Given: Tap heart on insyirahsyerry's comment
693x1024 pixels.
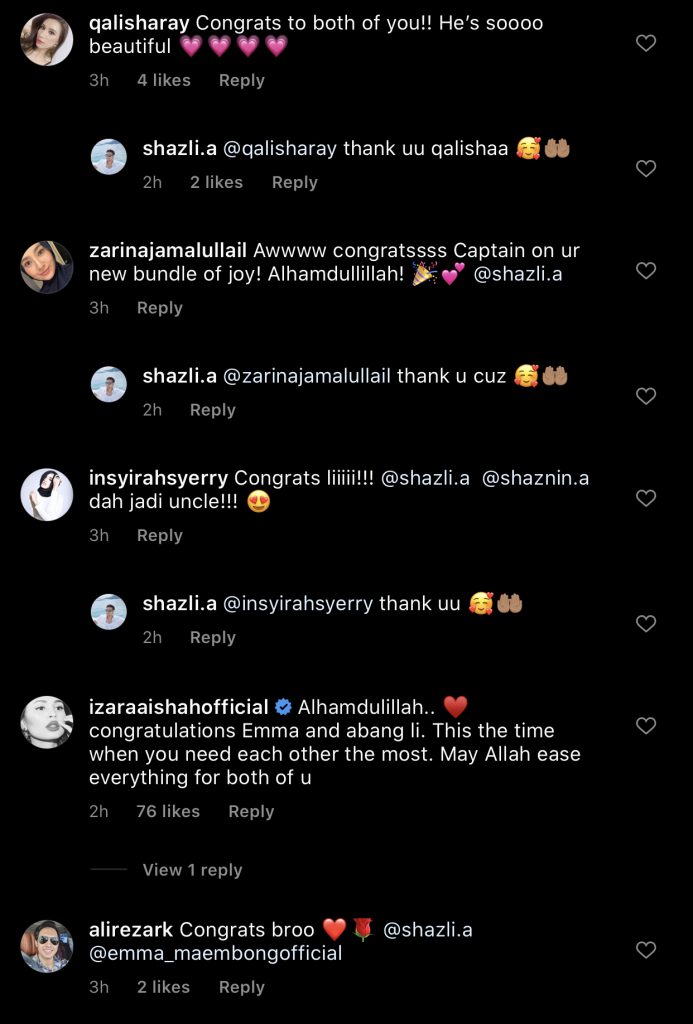Looking at the screenshot, I should coord(646,498).
